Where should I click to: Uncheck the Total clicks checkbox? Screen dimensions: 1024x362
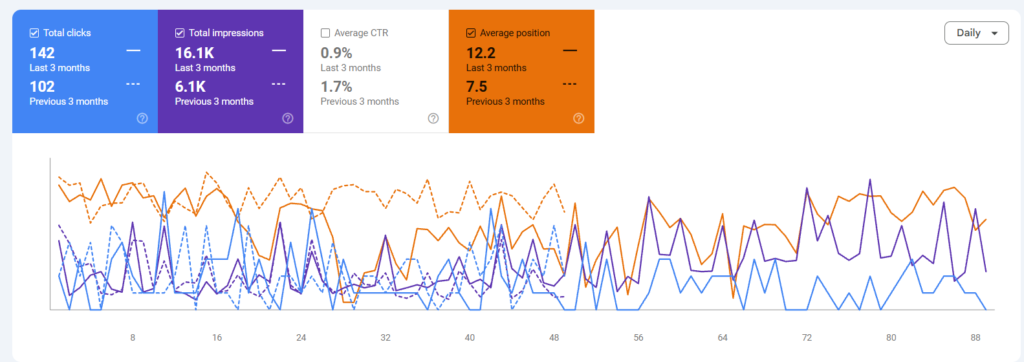[x=35, y=33]
